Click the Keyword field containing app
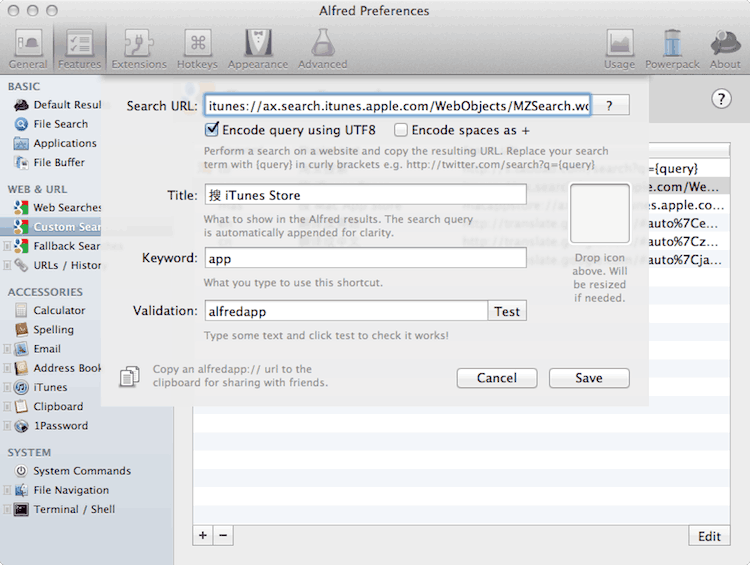Image resolution: width=750 pixels, height=565 pixels. pos(365,258)
